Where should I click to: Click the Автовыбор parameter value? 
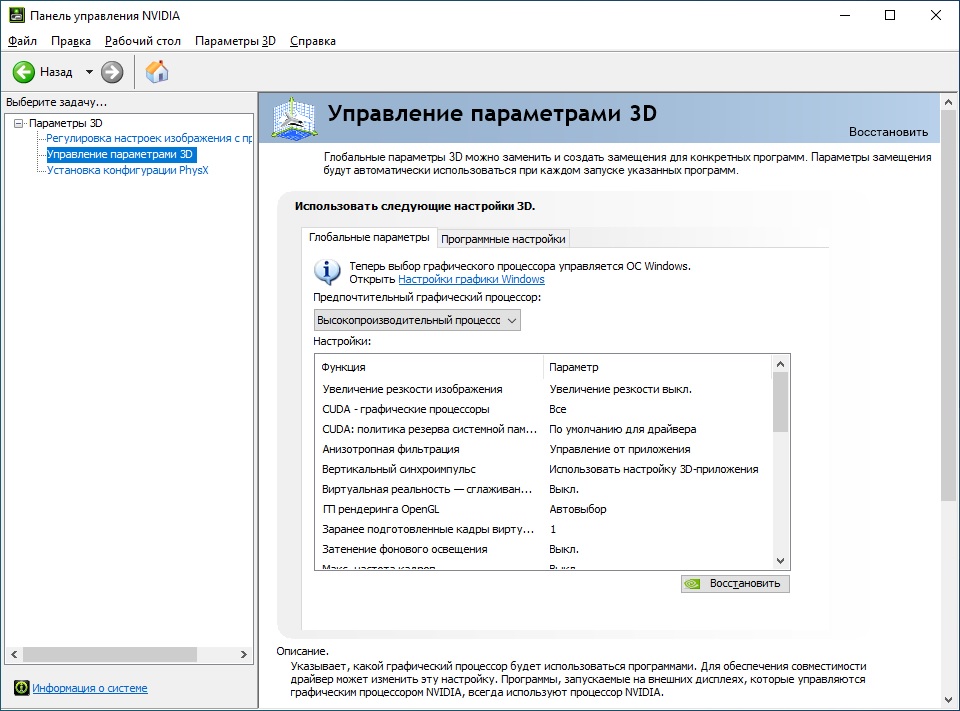tap(578, 509)
